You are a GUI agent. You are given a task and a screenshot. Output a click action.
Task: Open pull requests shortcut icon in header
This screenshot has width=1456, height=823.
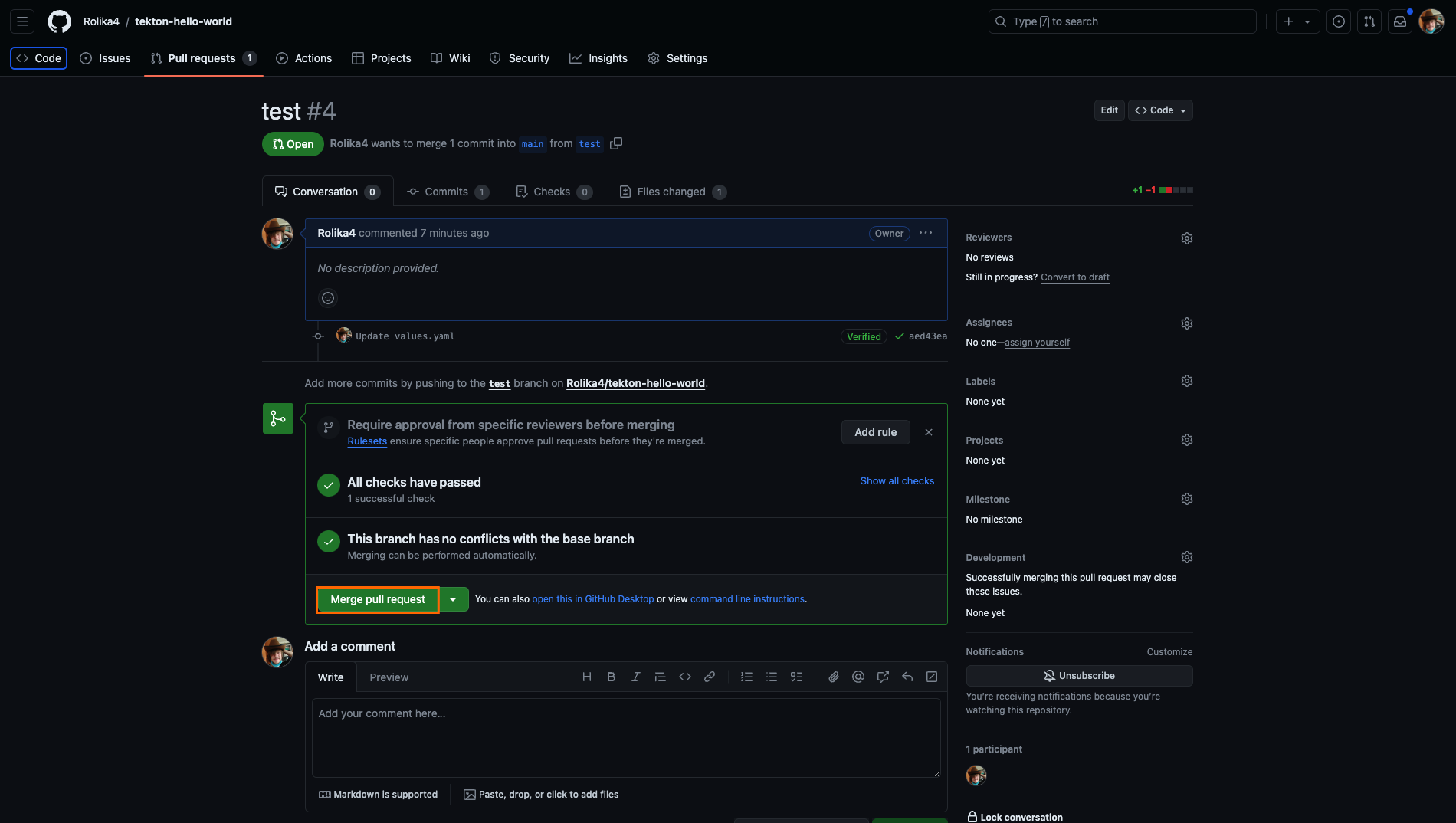click(x=1369, y=21)
